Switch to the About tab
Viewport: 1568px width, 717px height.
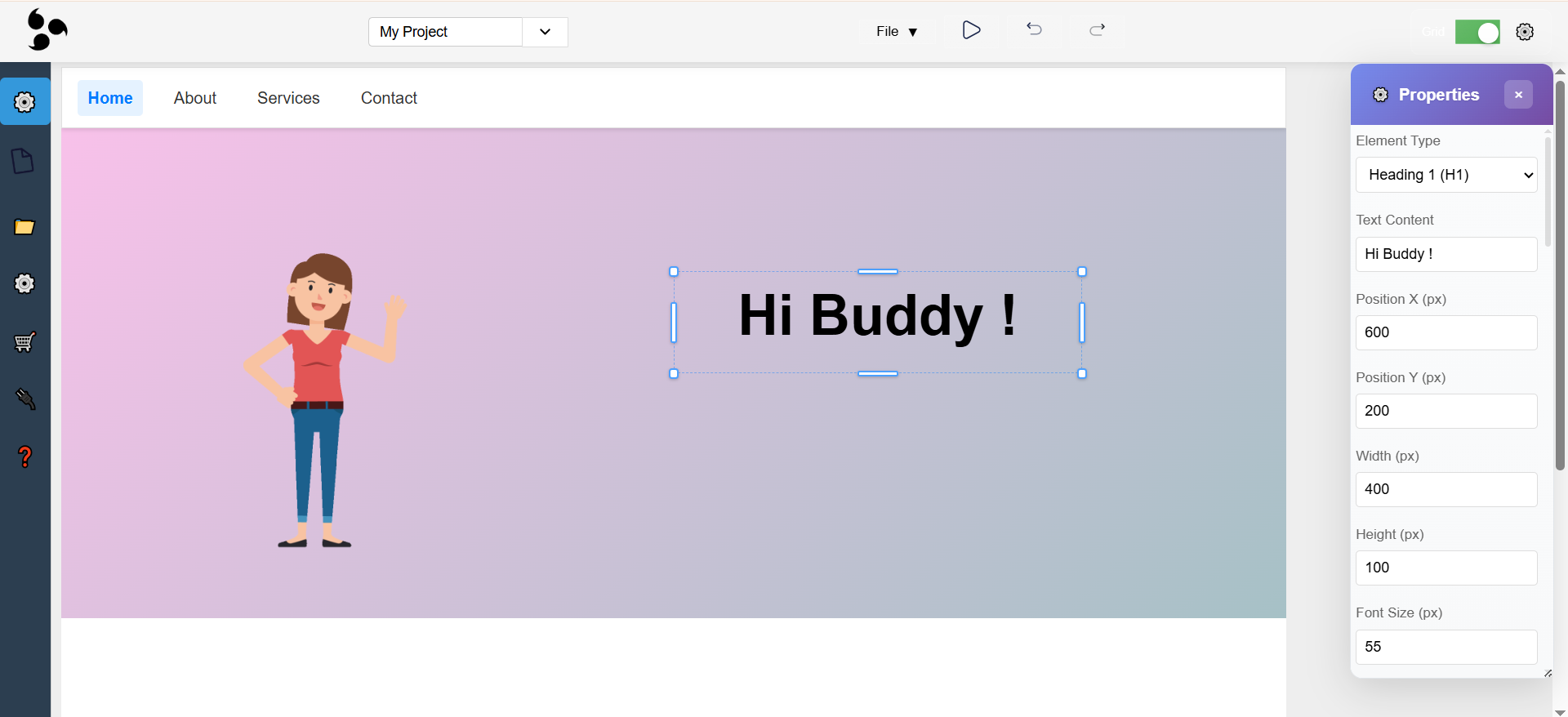[194, 98]
